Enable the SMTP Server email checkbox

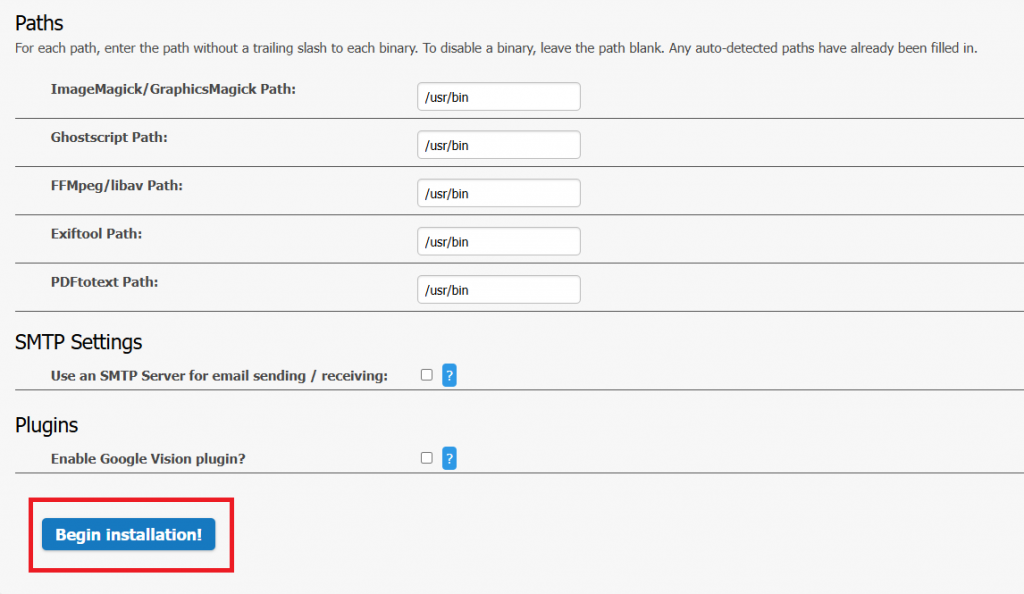(x=427, y=375)
